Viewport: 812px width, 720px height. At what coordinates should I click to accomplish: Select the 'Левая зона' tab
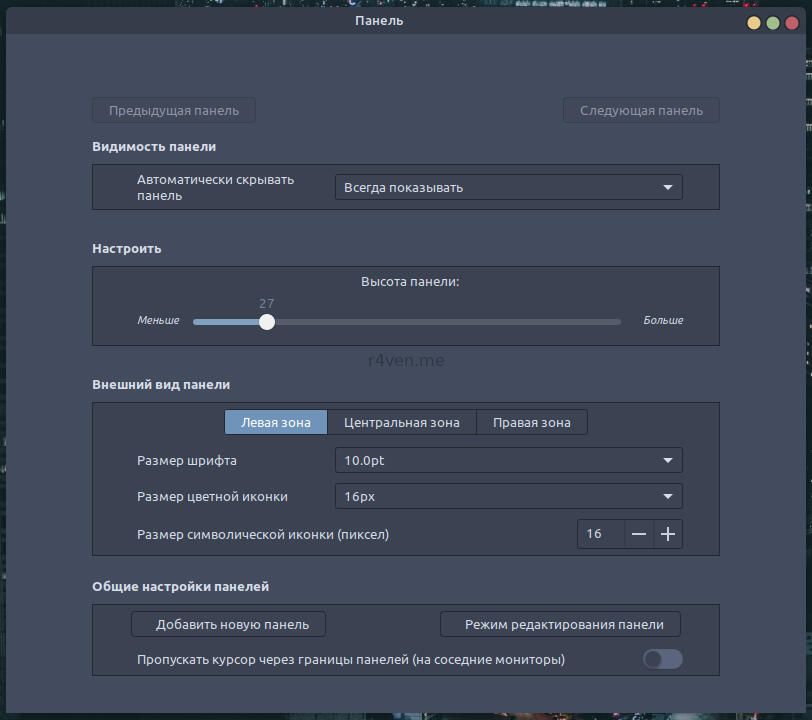(276, 422)
